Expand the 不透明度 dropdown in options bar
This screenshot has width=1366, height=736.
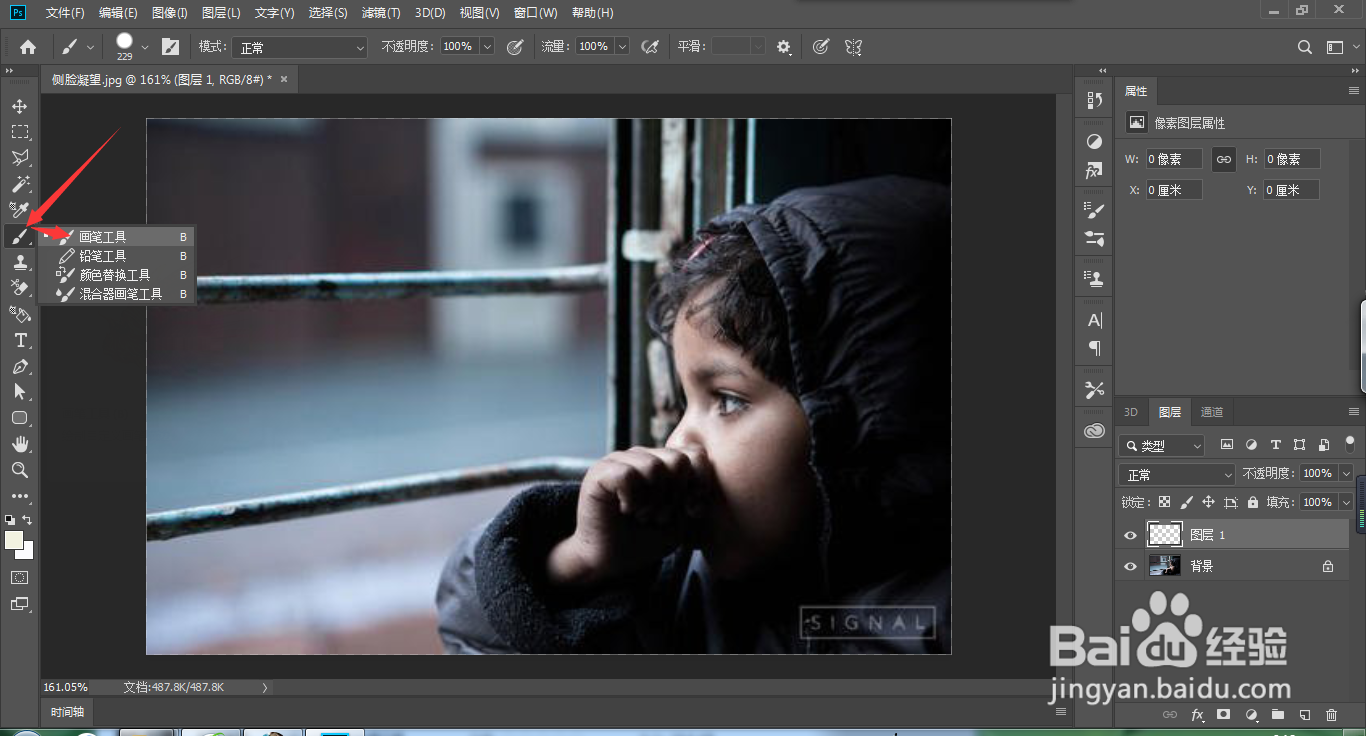(x=487, y=47)
